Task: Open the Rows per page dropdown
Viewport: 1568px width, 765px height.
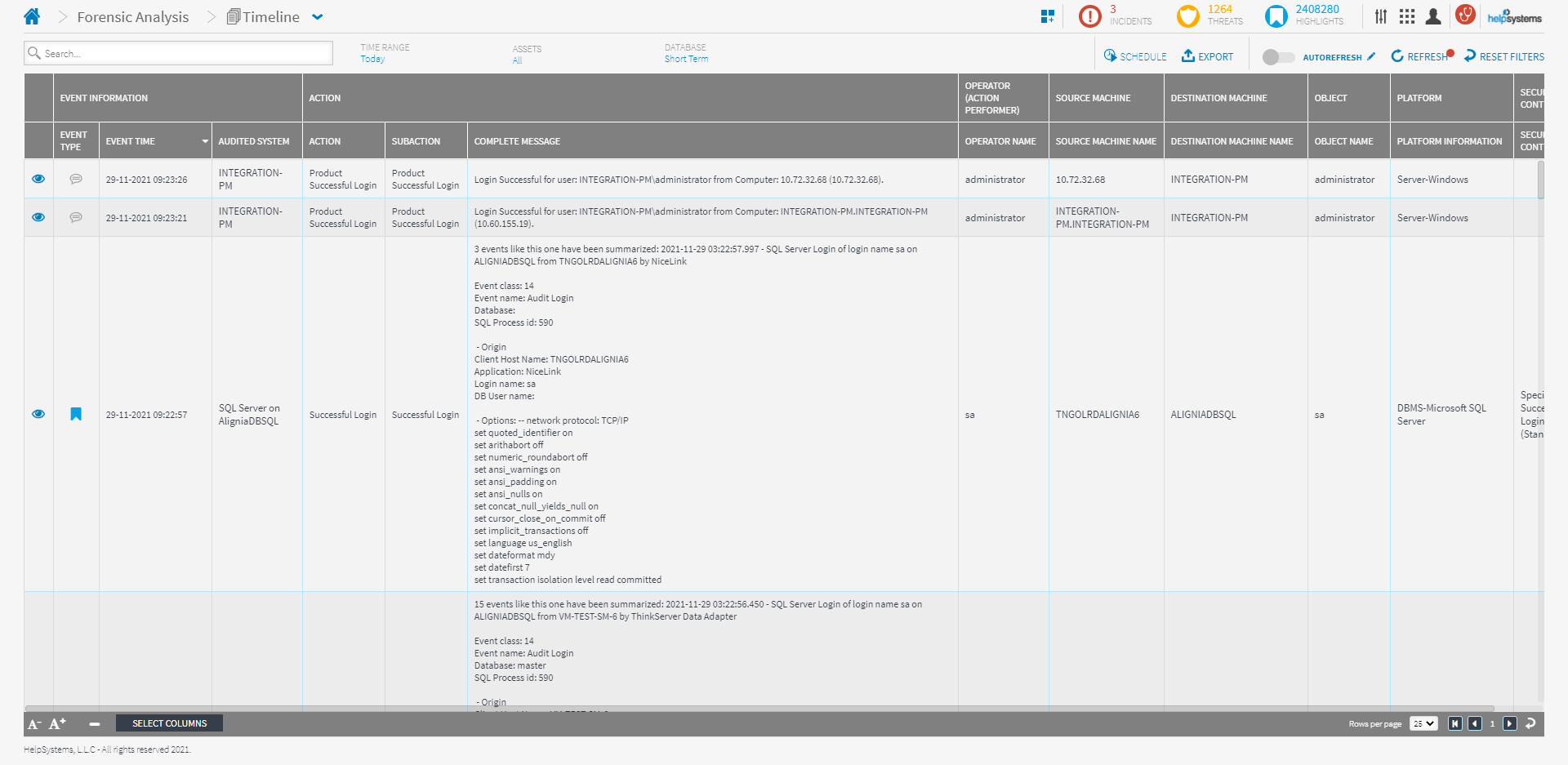Action: point(1423,723)
